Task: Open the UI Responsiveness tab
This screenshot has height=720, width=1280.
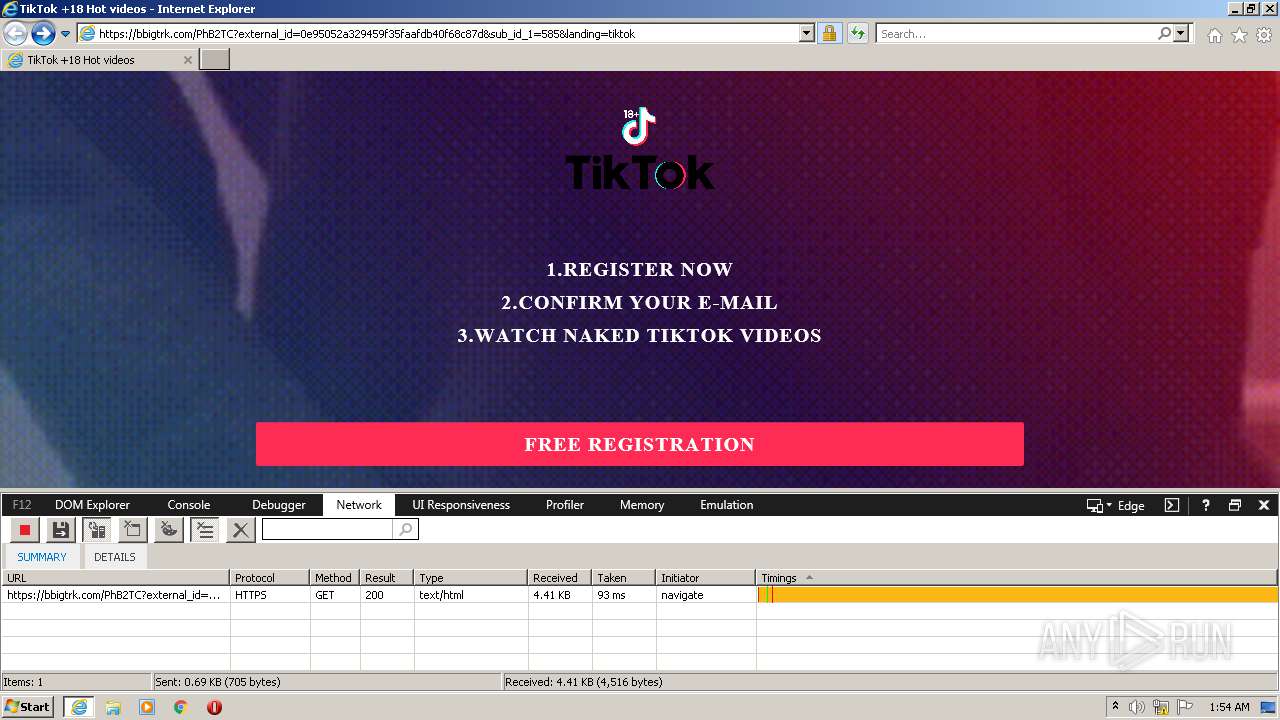Action: [461, 505]
